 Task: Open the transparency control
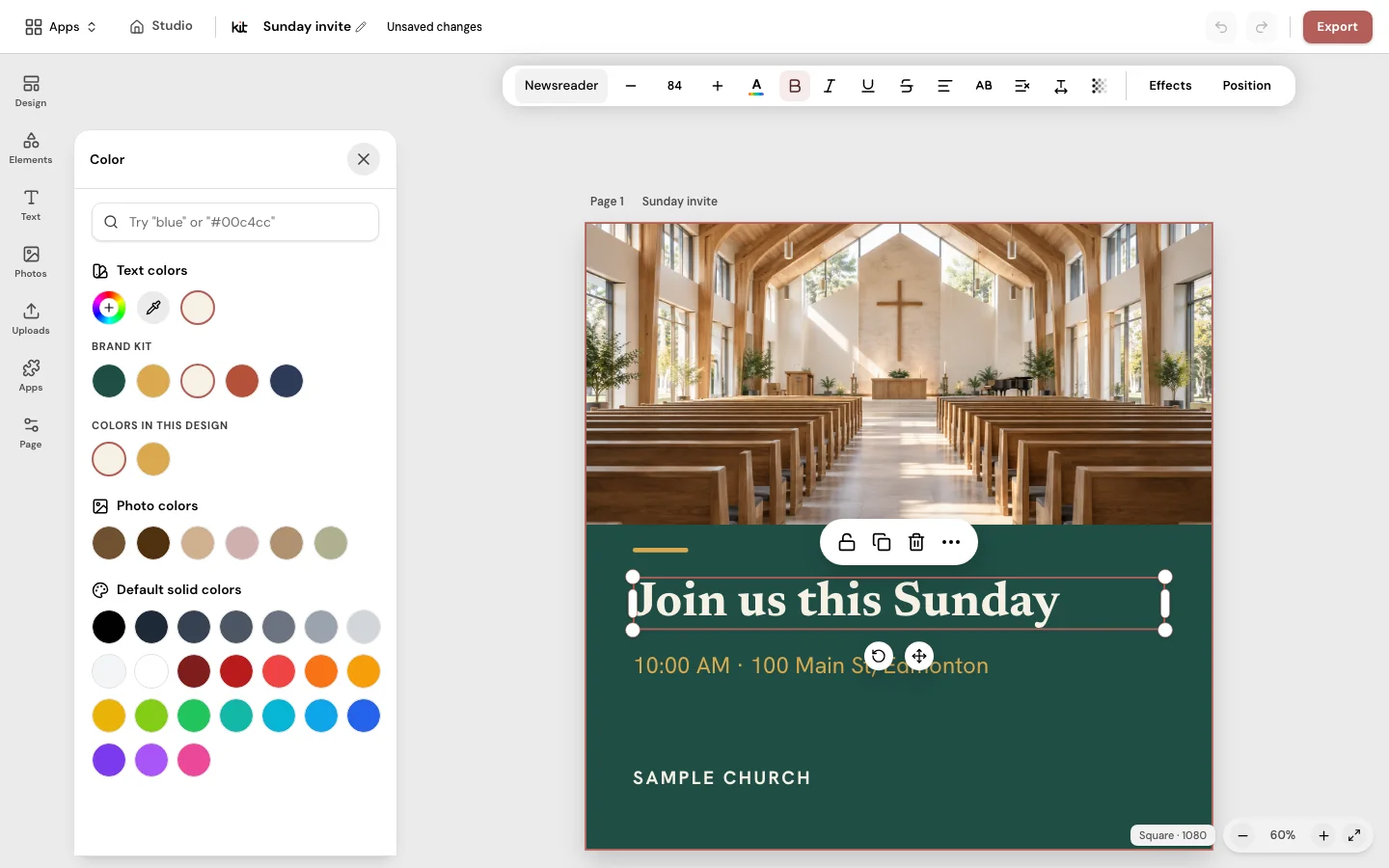tap(1099, 86)
